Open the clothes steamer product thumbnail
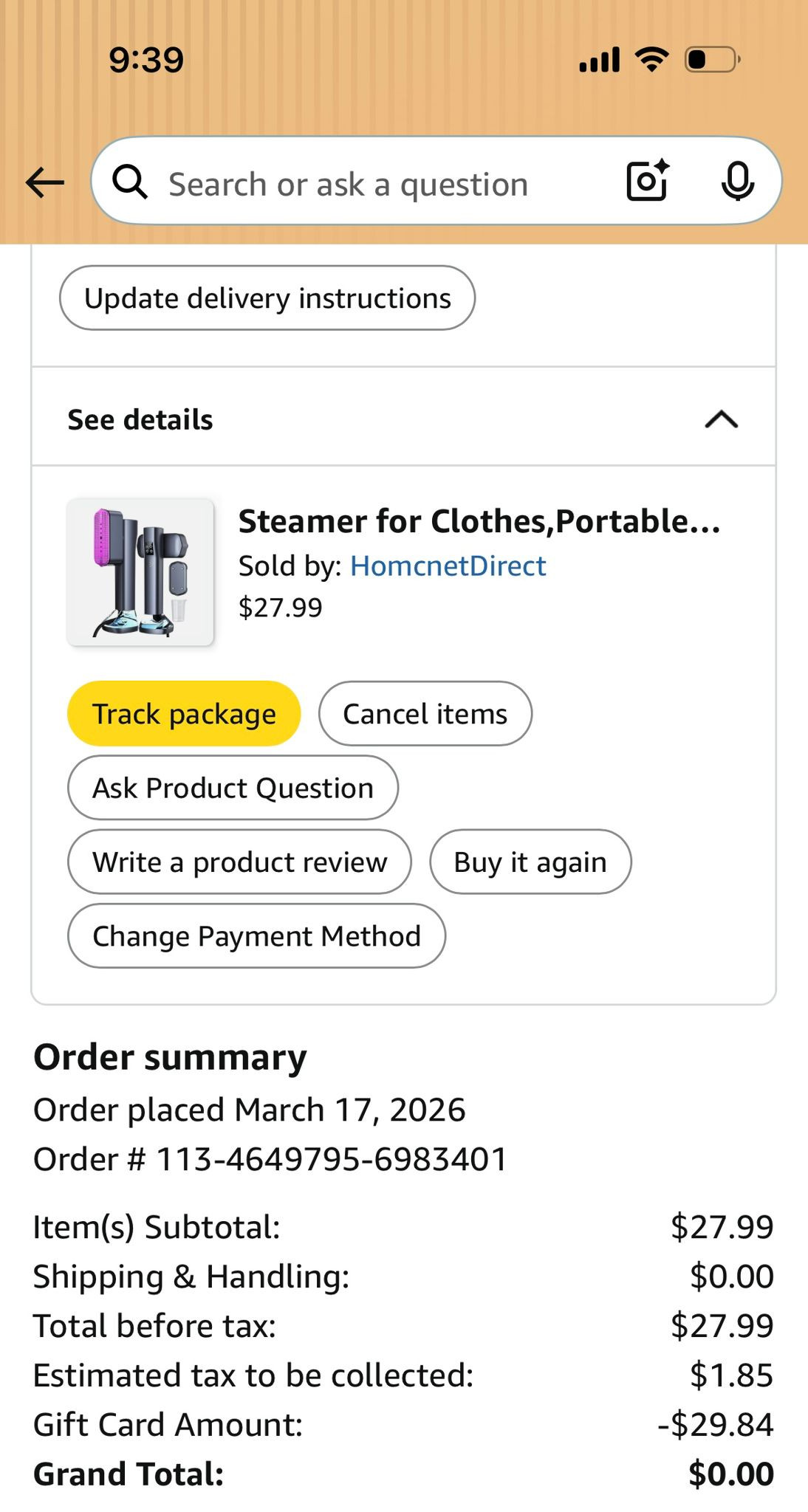 coord(140,572)
